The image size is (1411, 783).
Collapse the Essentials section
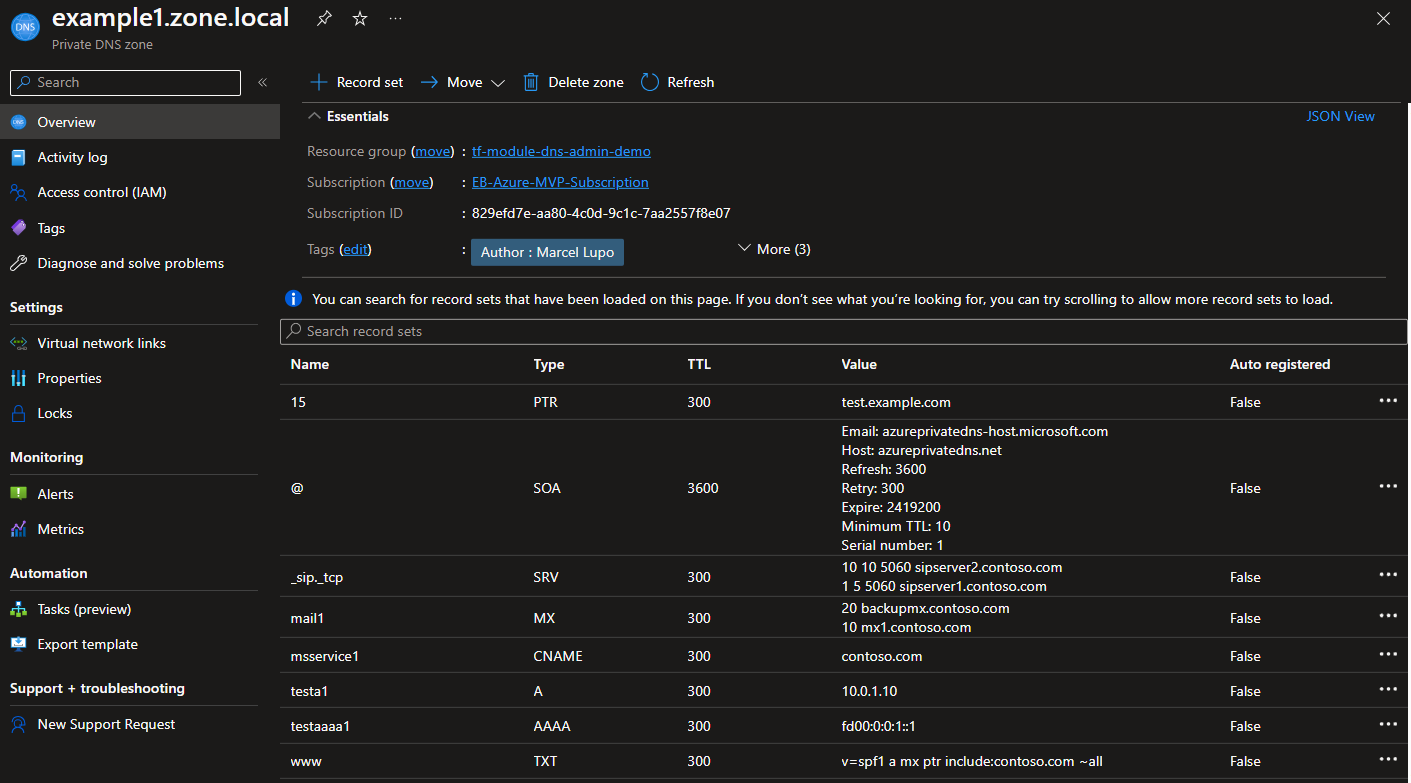pyautogui.click(x=348, y=116)
